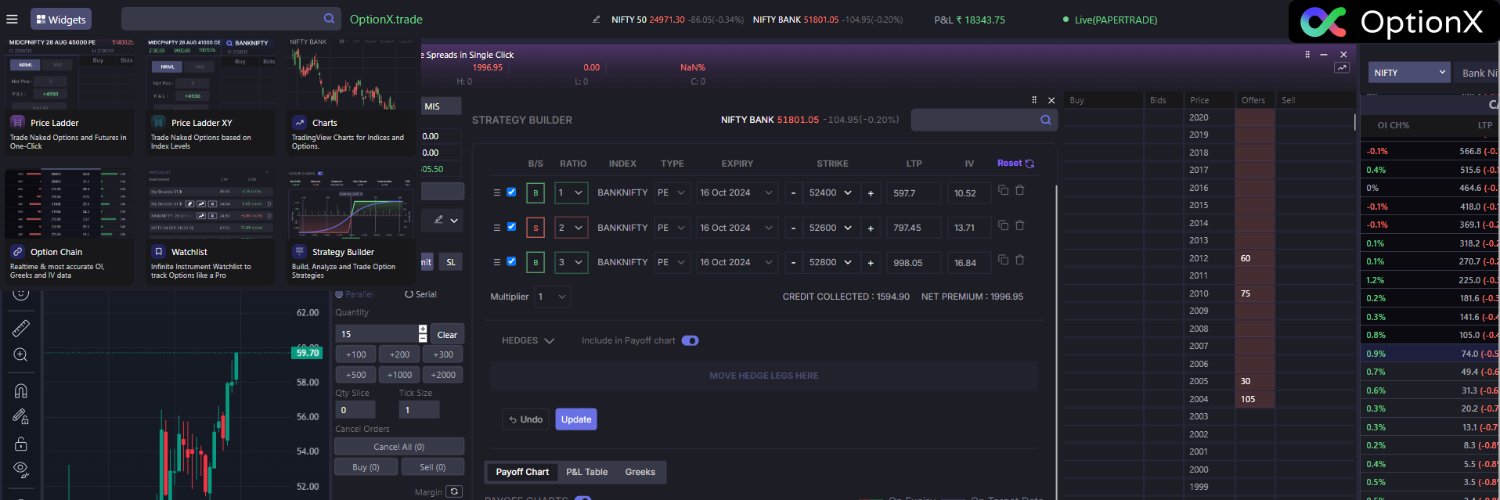Open the Price Ladder XY widget
The width and height of the screenshot is (1500, 500).
click(211, 96)
